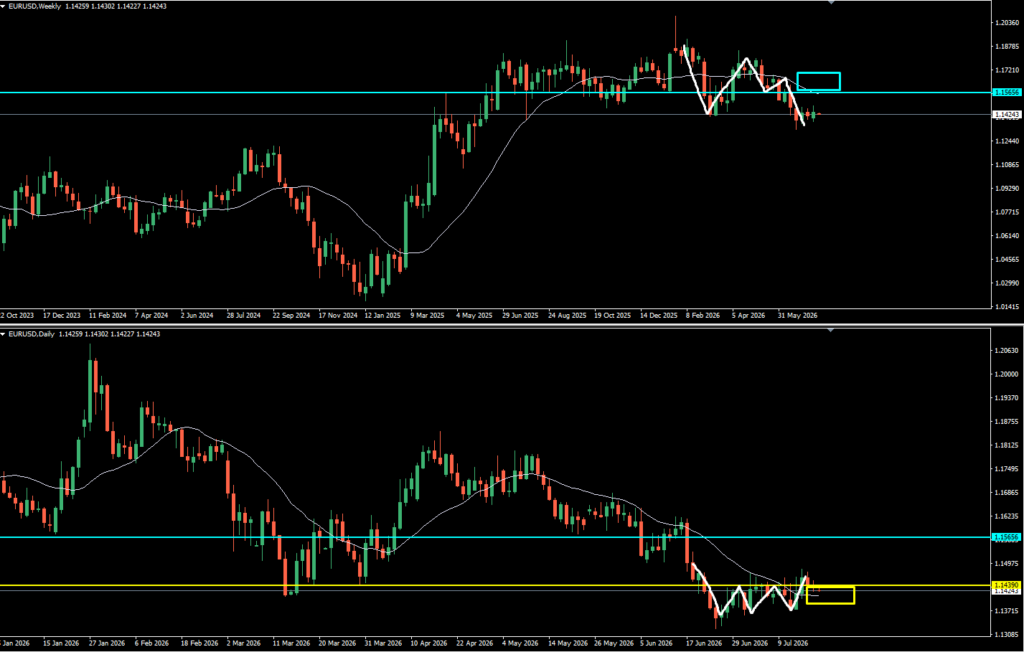1024x652 pixels.
Task: Click the 6 Feb 2026 date label
Action: [152, 643]
